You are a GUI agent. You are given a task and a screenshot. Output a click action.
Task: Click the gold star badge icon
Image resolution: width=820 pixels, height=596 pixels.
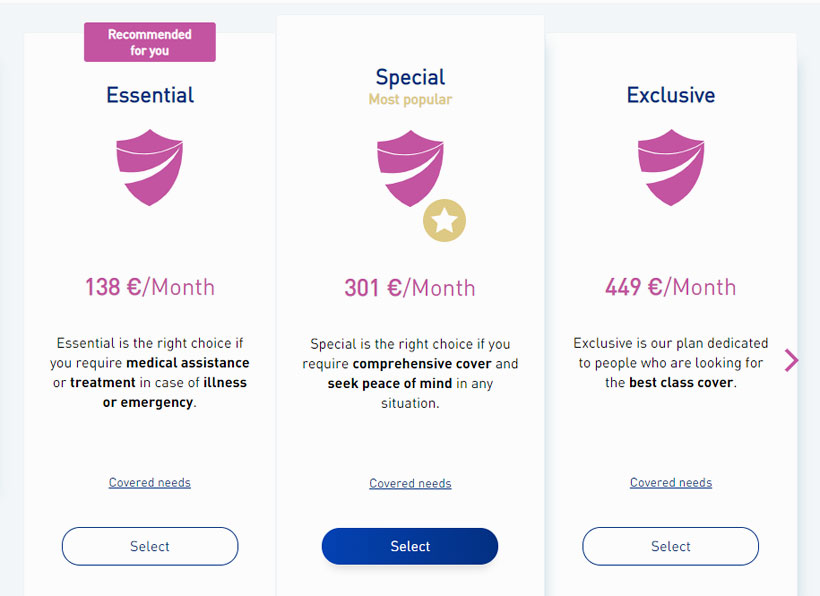coord(445,221)
